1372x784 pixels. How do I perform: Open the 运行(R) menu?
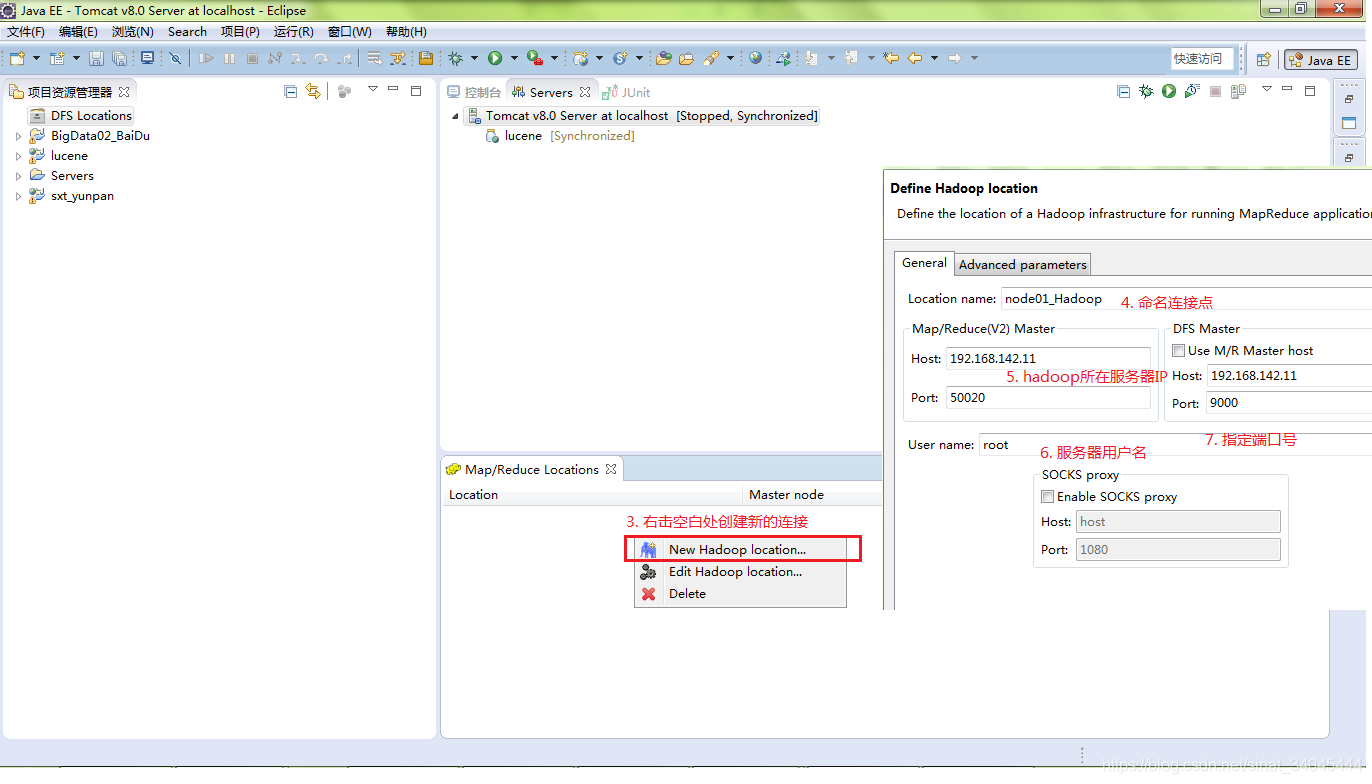point(294,32)
